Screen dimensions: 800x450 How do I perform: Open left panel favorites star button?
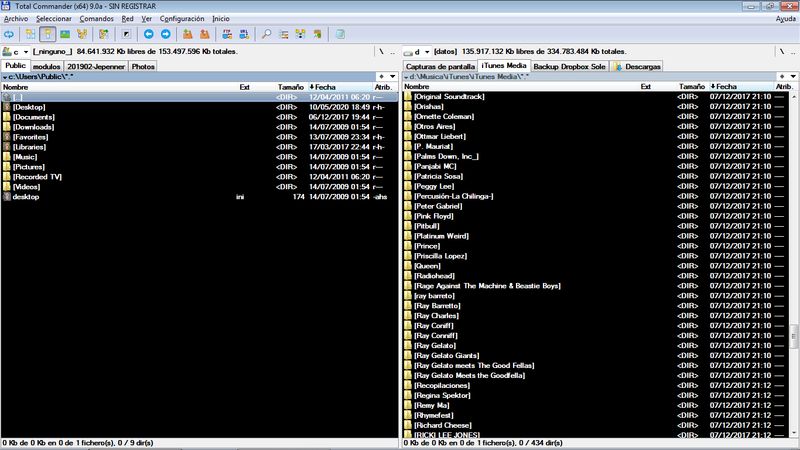(x=381, y=77)
